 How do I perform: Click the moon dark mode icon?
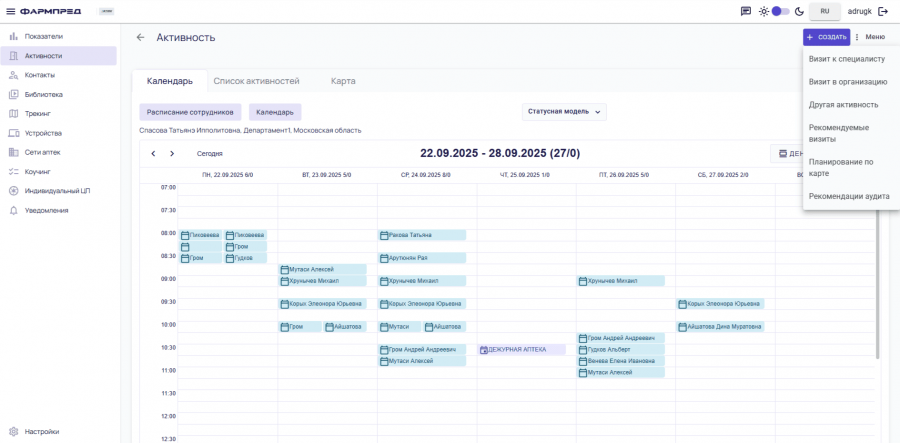(x=799, y=11)
